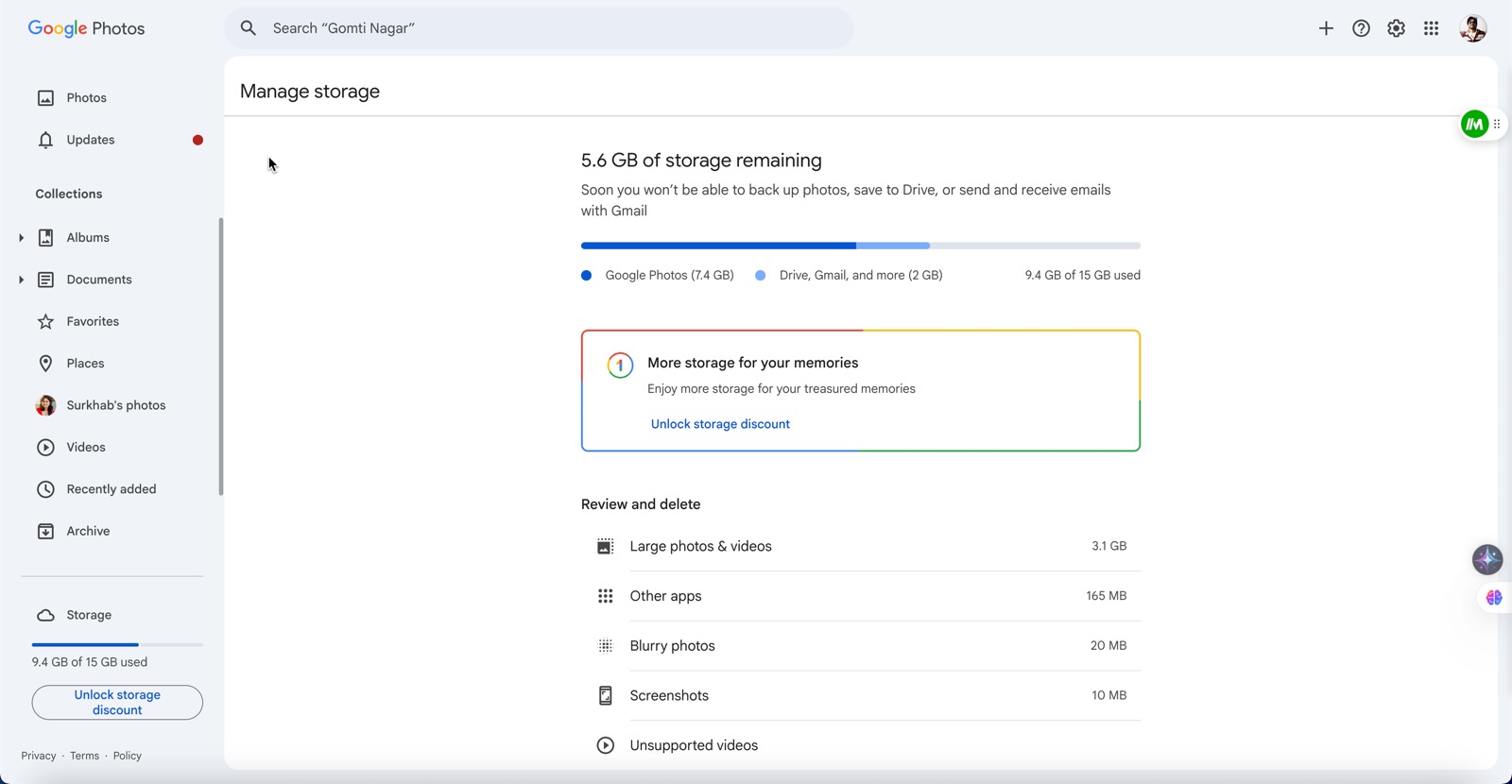Click the Google One circle icon
The width and height of the screenshot is (1512, 784).
620,365
